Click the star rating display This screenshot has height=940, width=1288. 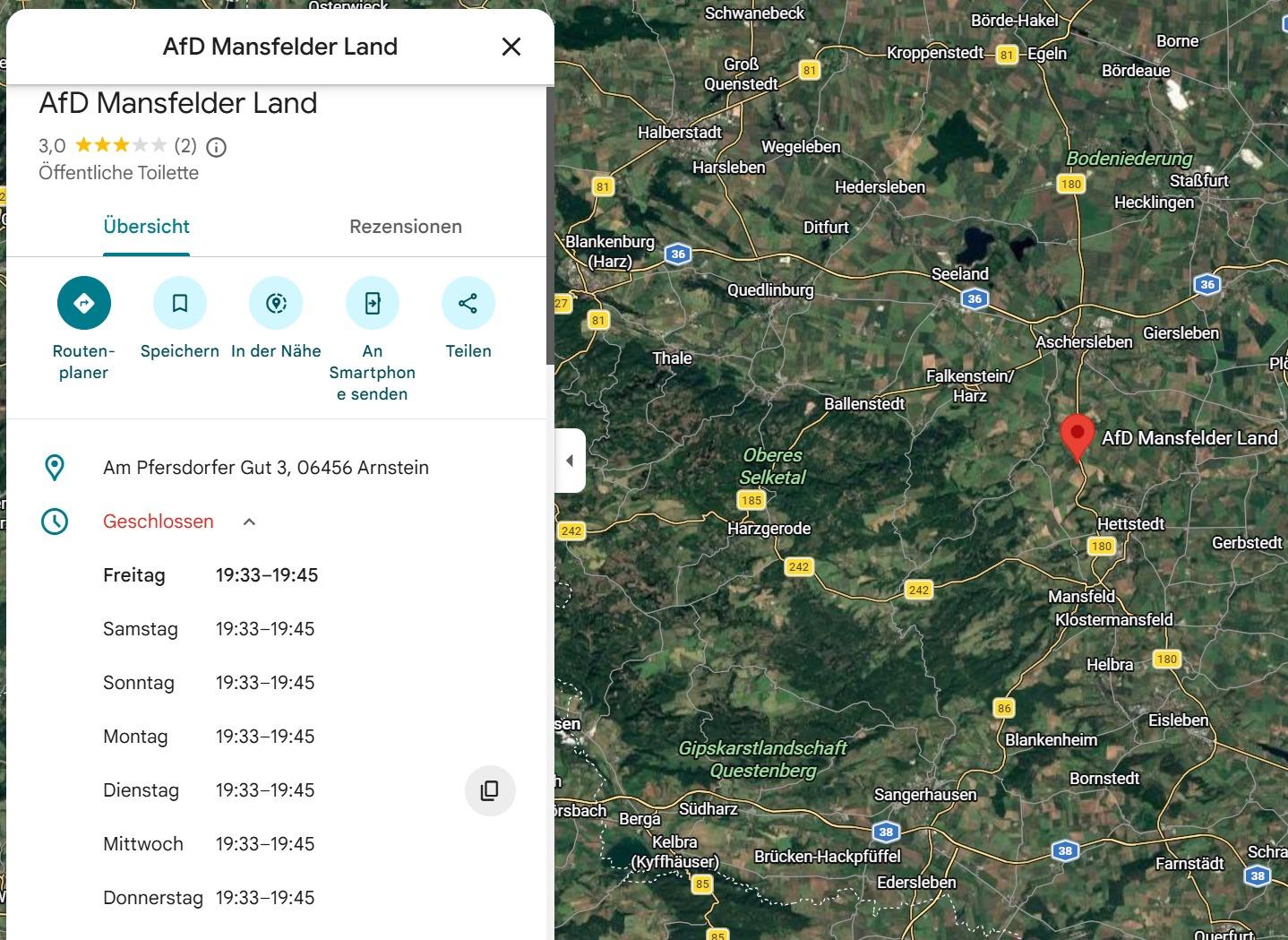point(121,145)
